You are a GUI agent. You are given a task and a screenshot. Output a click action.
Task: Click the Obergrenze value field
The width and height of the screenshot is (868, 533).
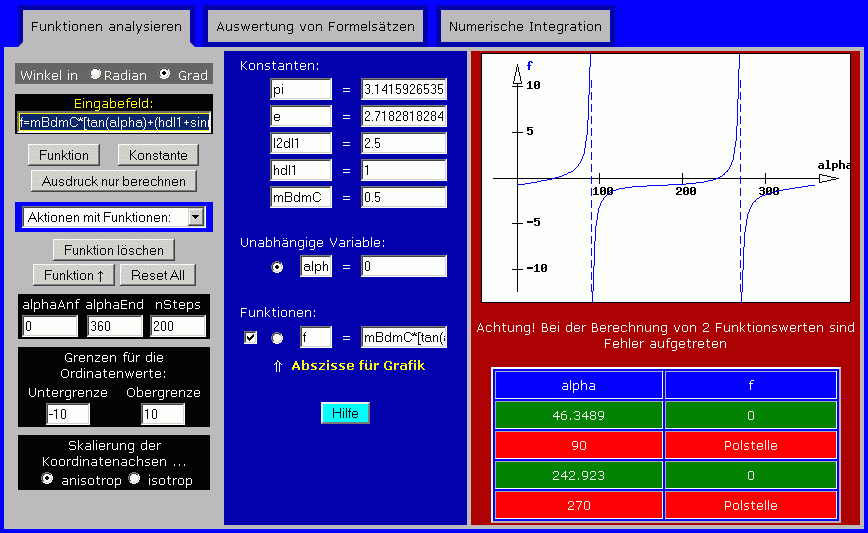tap(163, 414)
